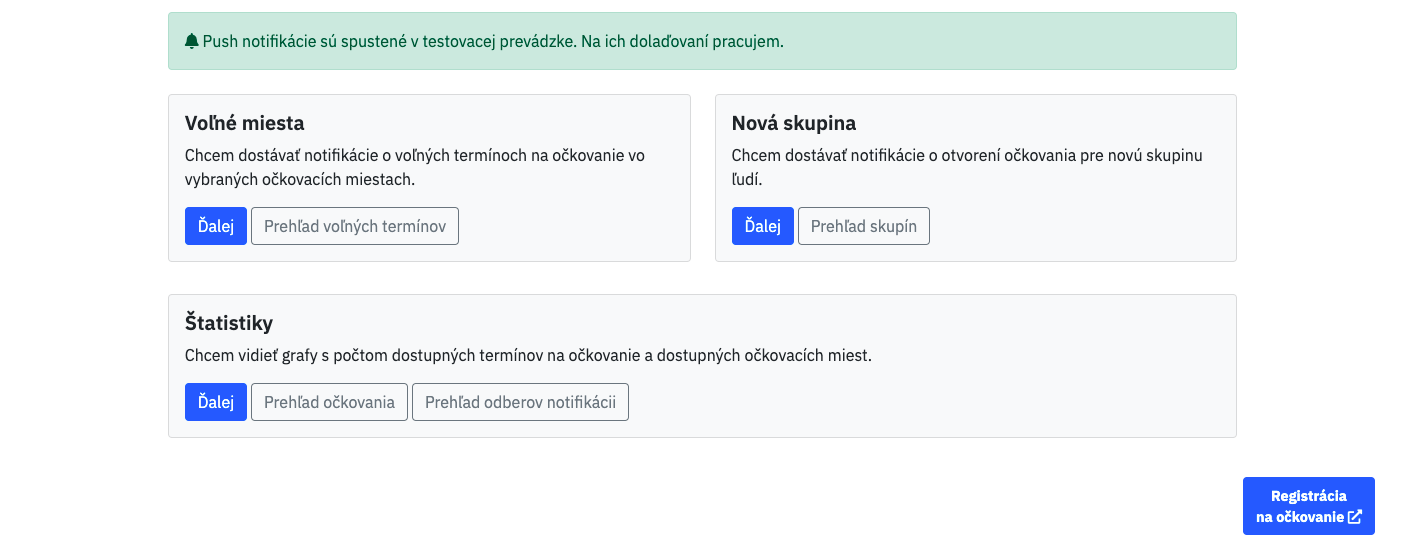Open Registrácia na očkovanie link
The width and height of the screenshot is (1406, 550).
1309,506
